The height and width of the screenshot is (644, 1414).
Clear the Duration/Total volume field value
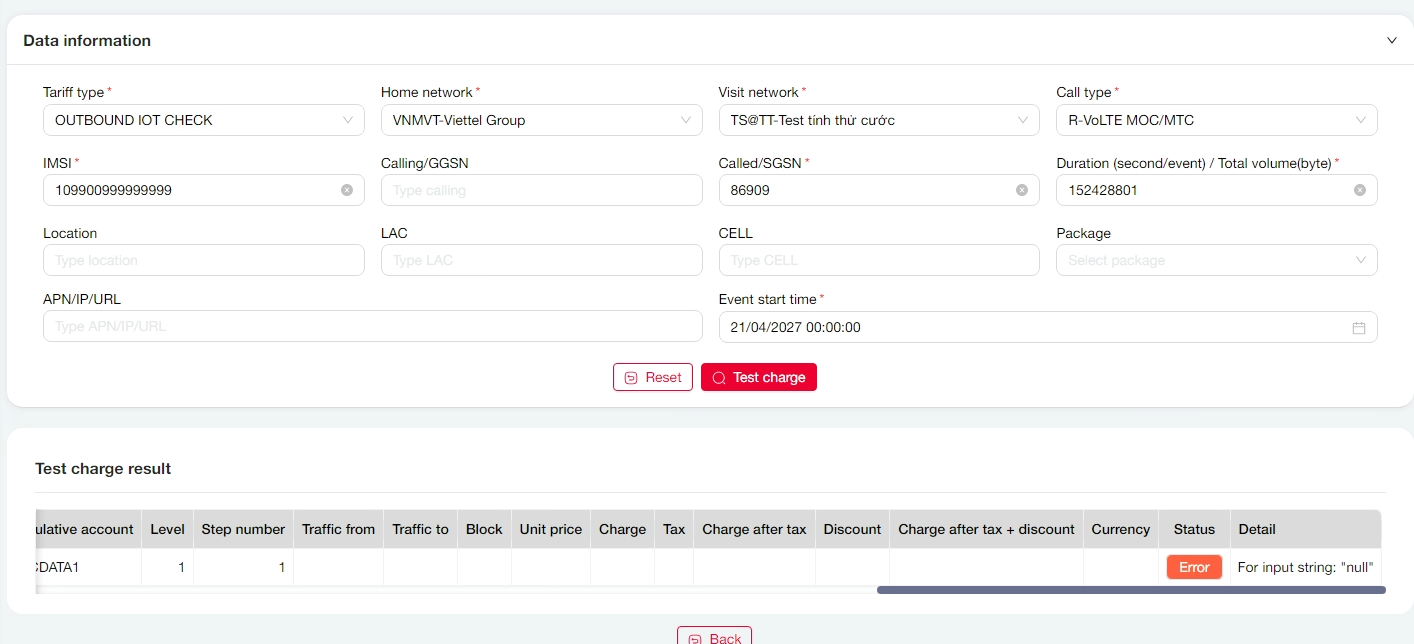click(1360, 190)
